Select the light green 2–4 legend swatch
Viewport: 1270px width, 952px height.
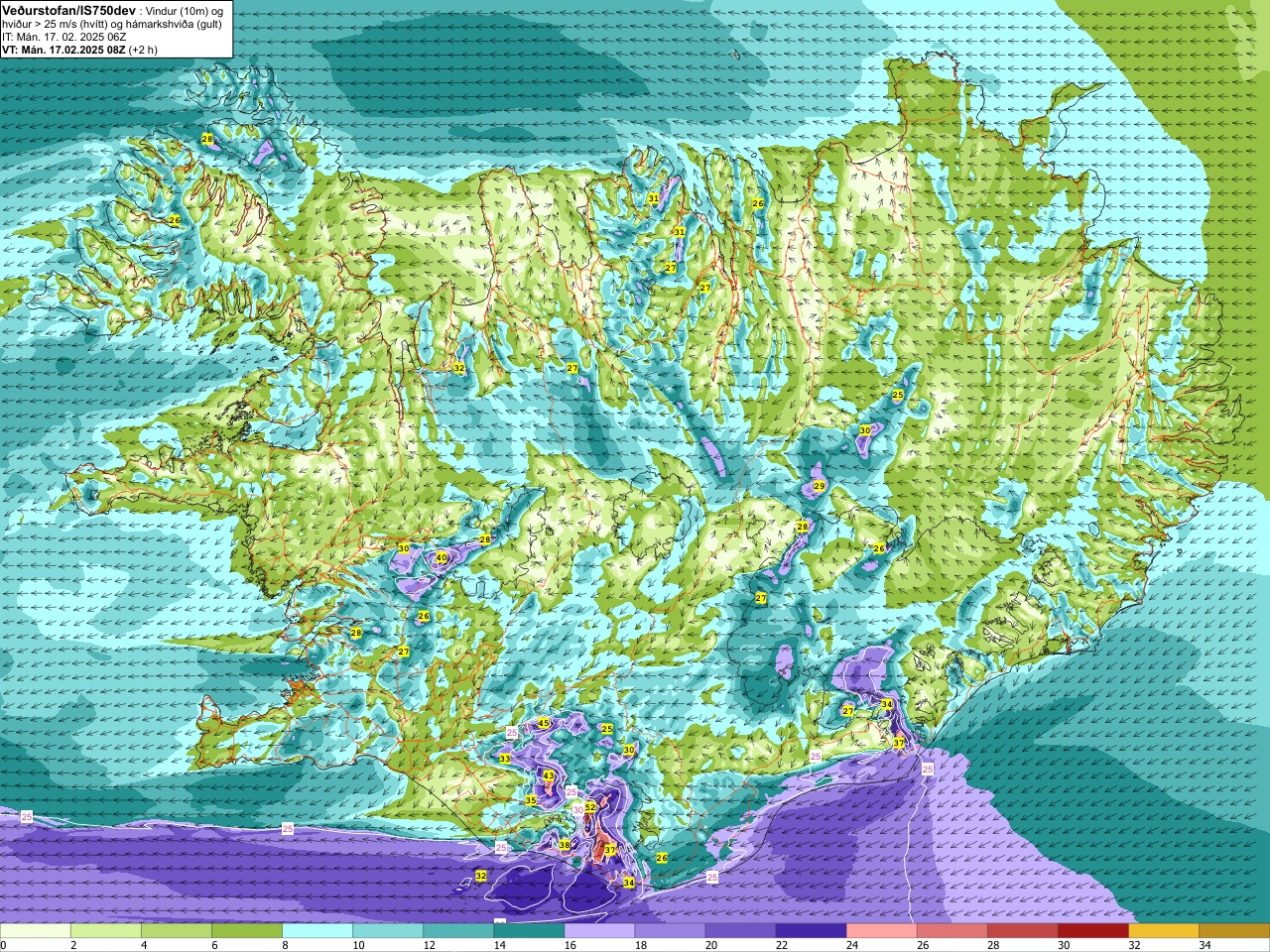coord(106,931)
